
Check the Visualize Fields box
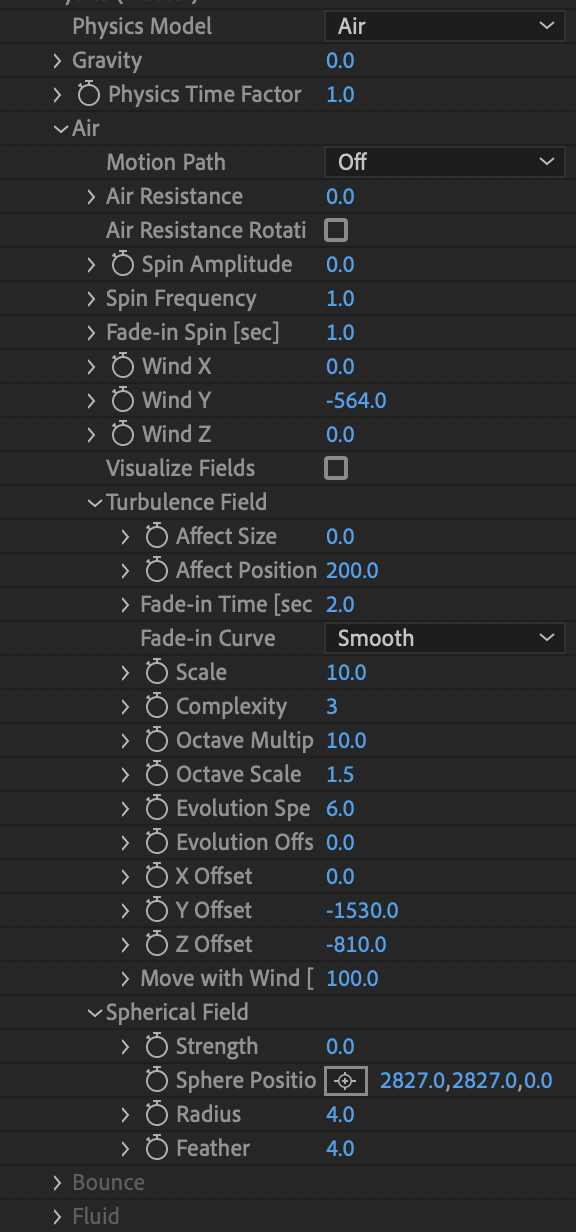(336, 468)
